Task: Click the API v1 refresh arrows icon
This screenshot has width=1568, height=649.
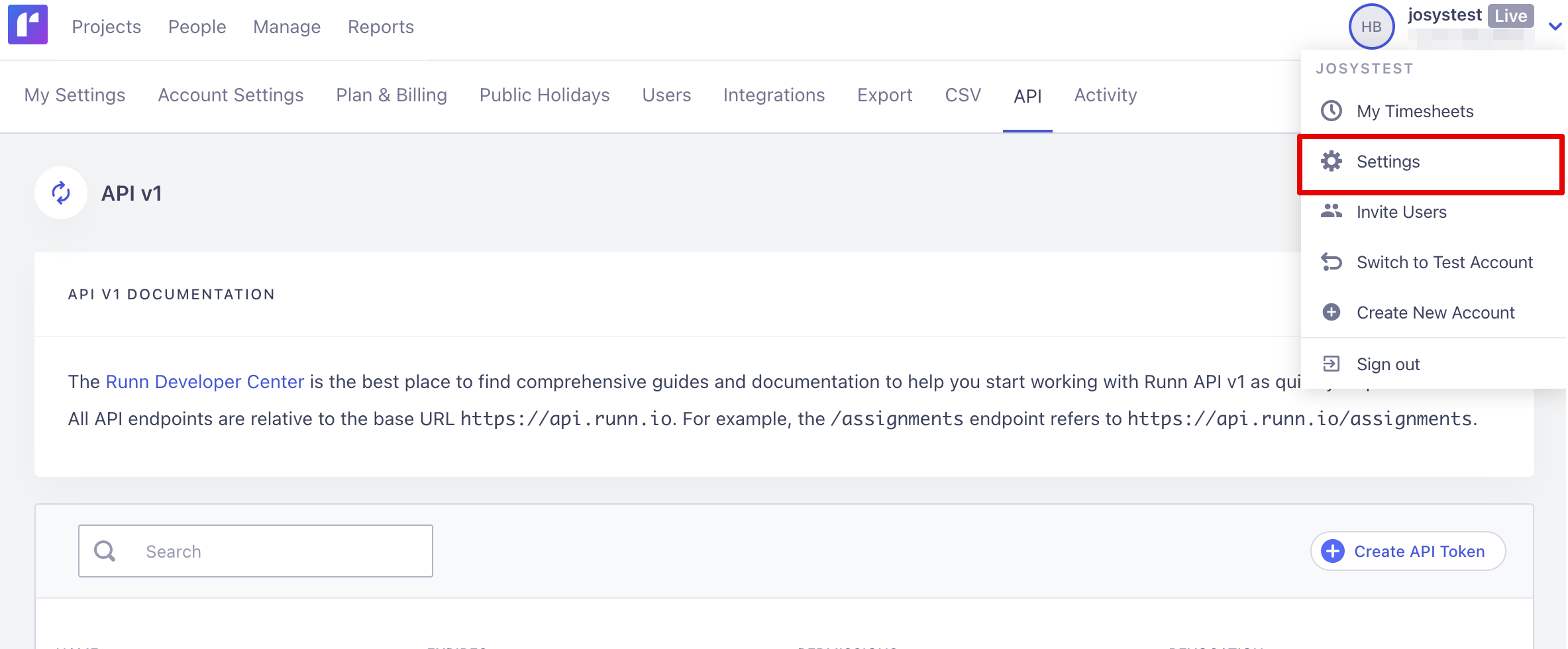Action: click(61, 193)
